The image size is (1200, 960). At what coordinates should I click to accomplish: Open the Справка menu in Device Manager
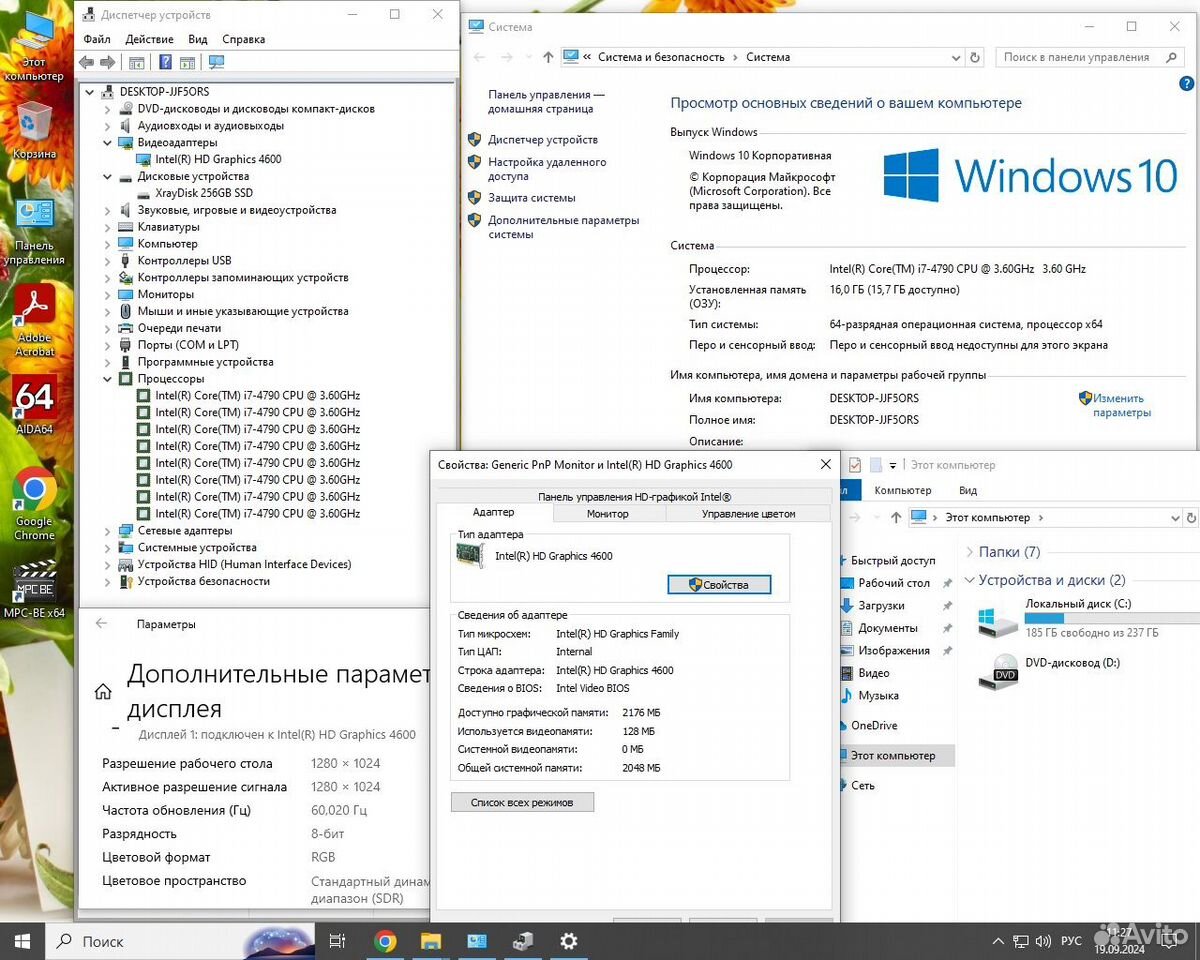pyautogui.click(x=244, y=39)
